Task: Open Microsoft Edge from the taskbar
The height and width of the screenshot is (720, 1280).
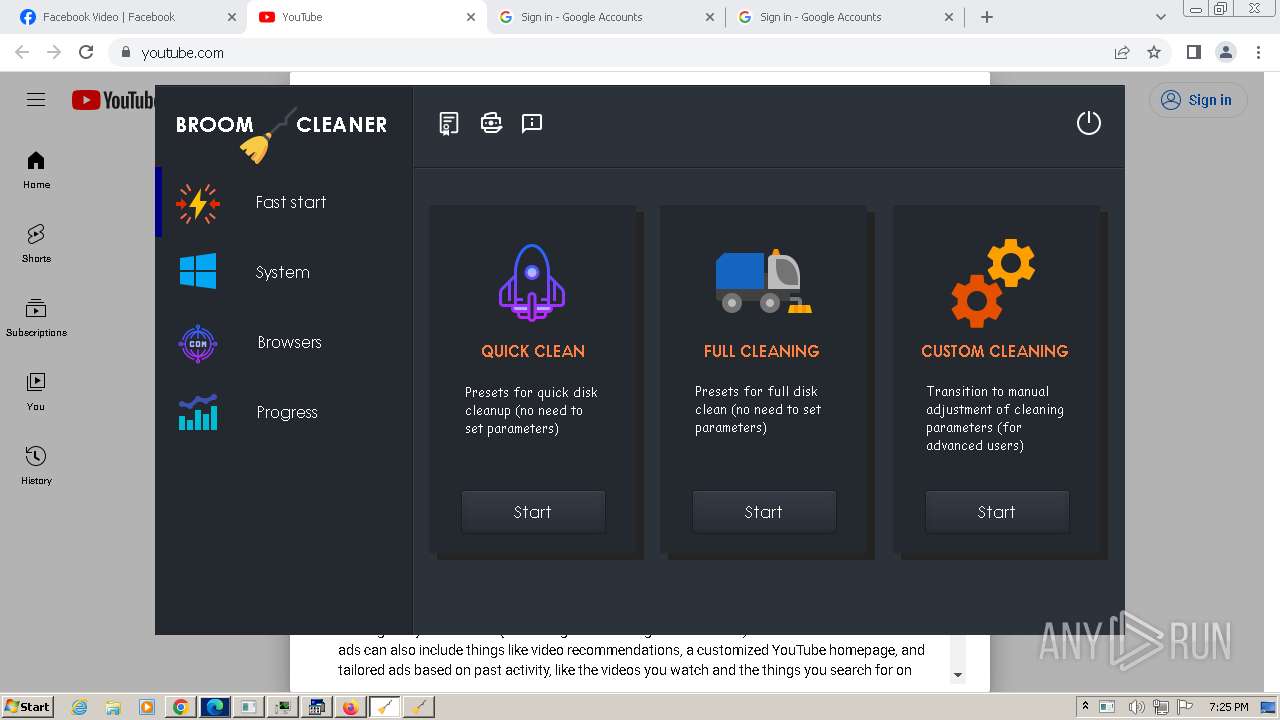Action: 214,707
